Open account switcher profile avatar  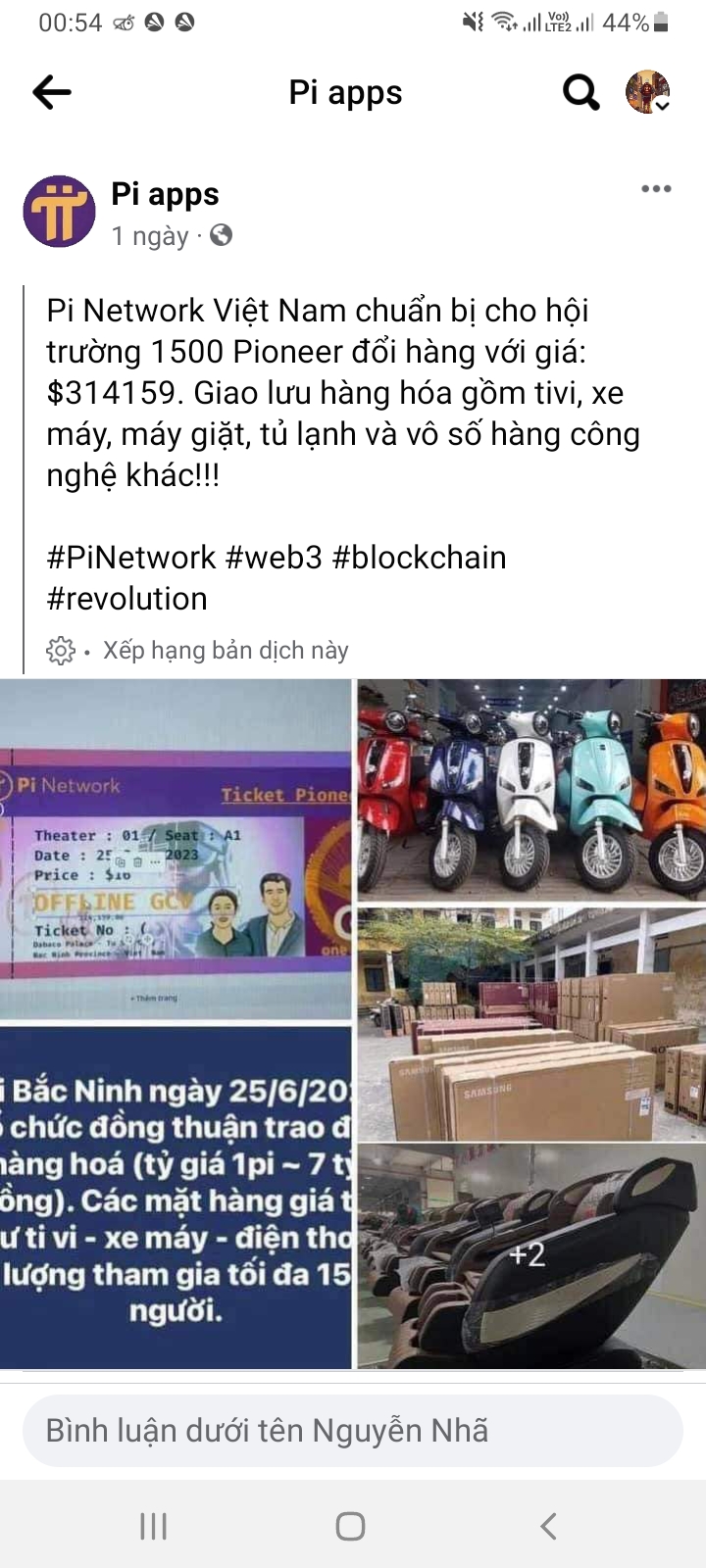point(648,92)
